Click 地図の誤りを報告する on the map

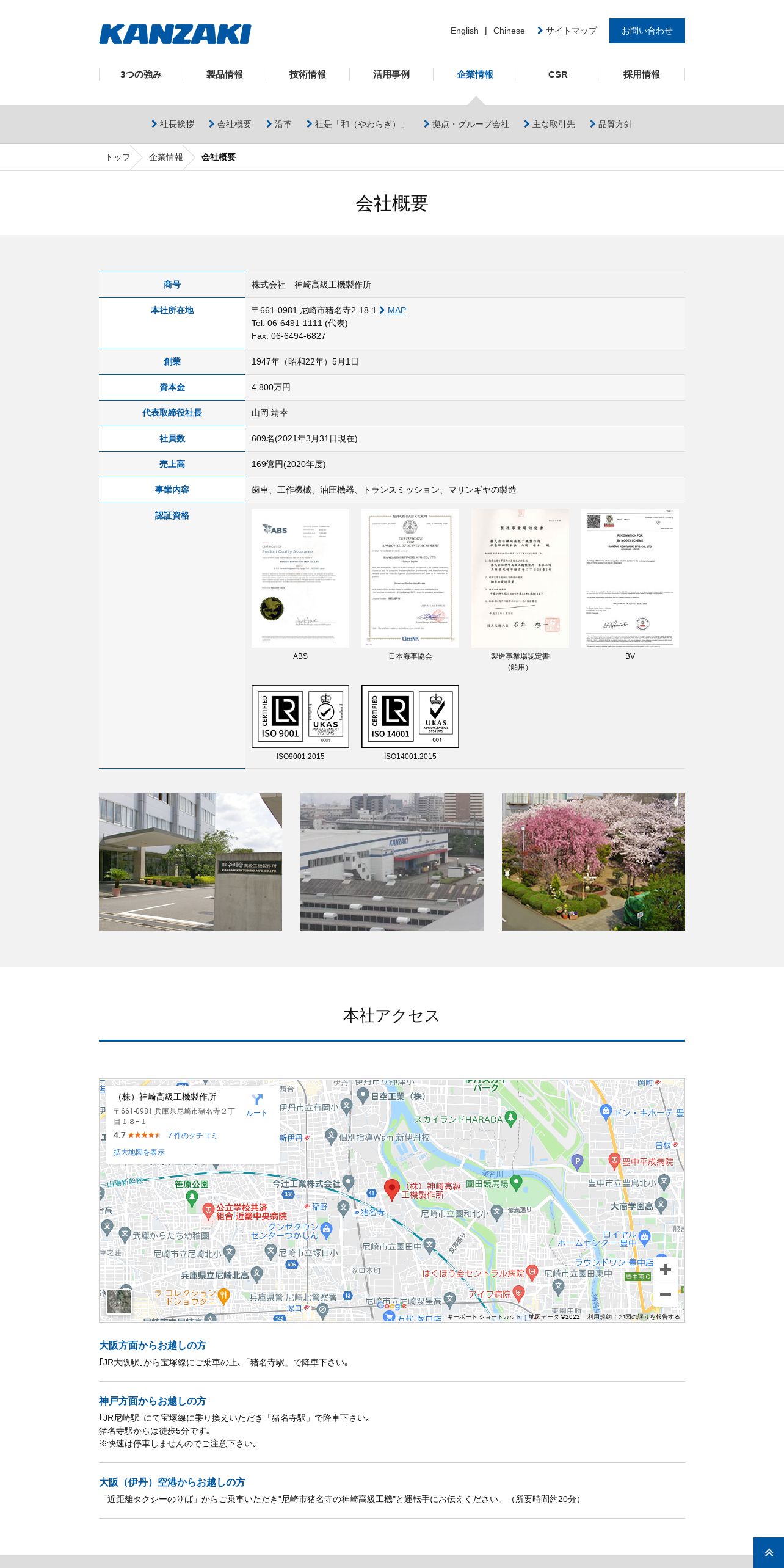(650, 1317)
